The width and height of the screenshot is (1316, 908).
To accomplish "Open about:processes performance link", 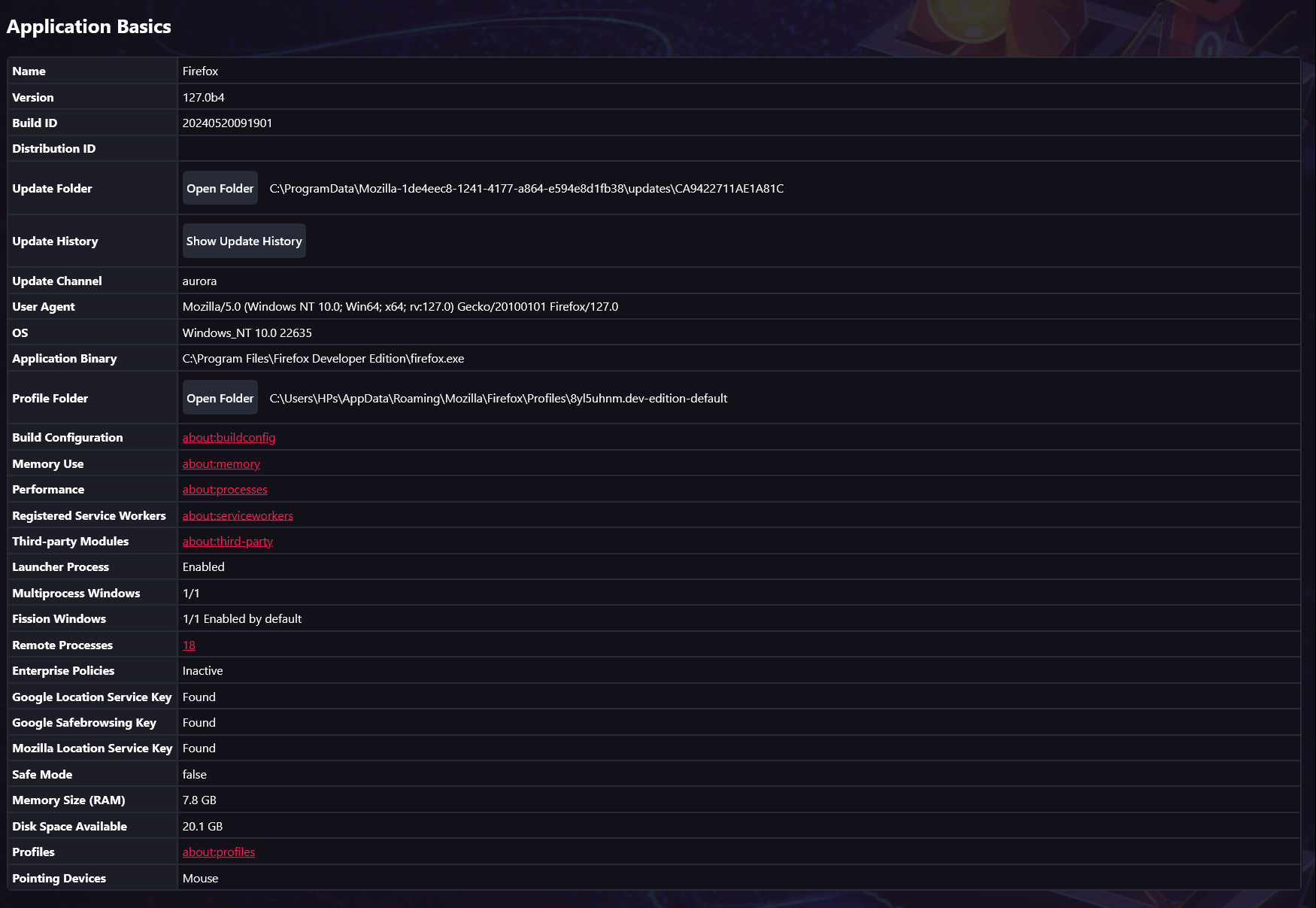I will coord(225,490).
